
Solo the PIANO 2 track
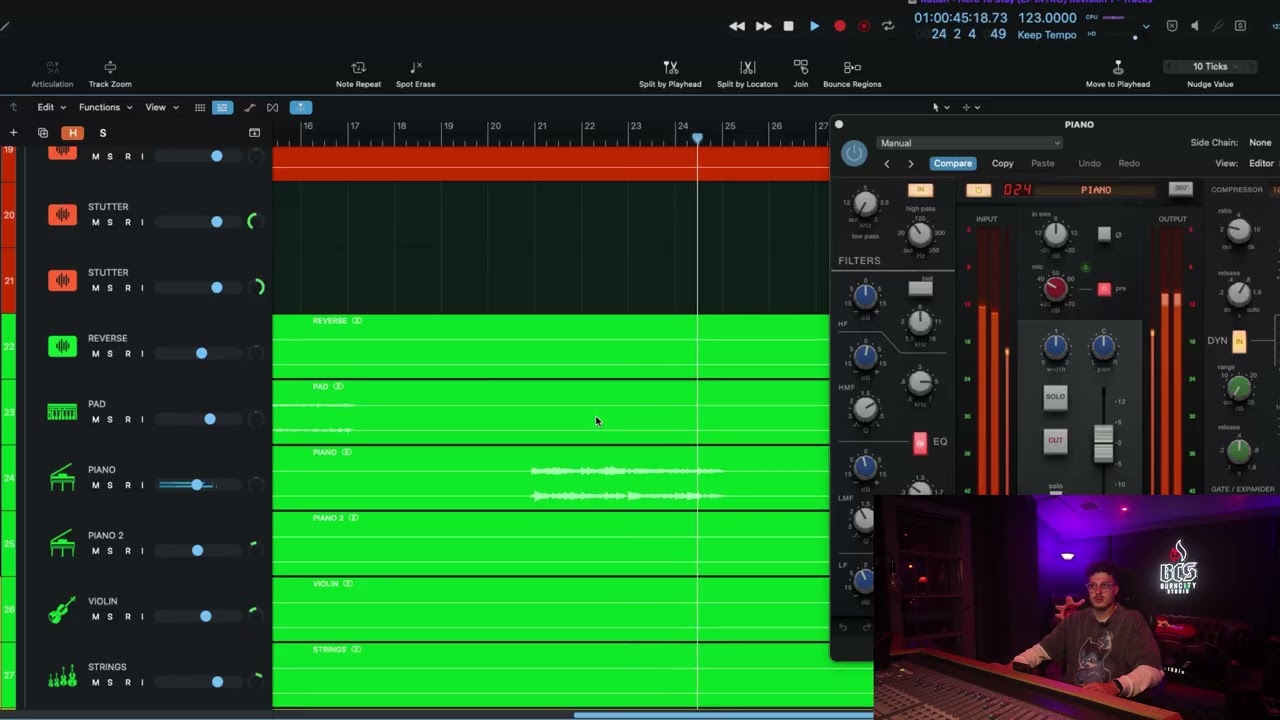point(110,551)
